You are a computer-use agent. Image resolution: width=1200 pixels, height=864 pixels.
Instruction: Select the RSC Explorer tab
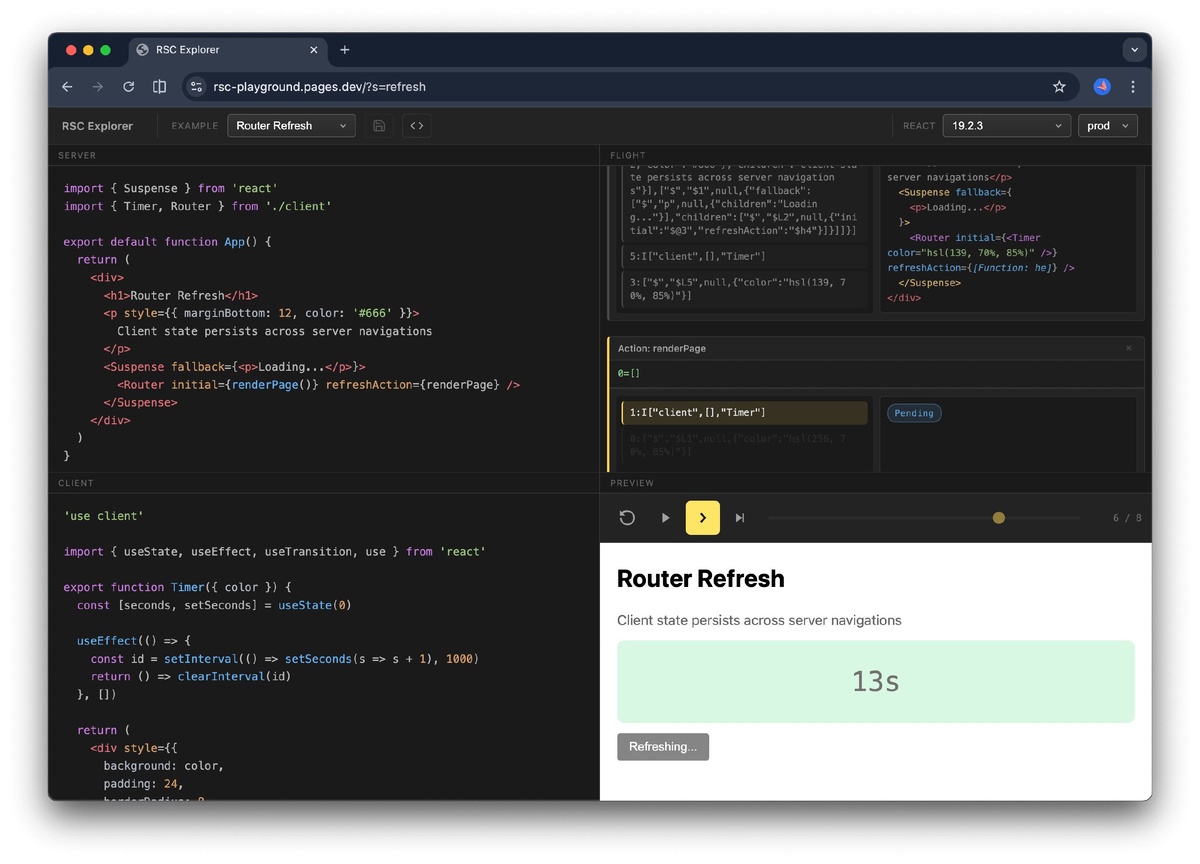[x=228, y=50]
